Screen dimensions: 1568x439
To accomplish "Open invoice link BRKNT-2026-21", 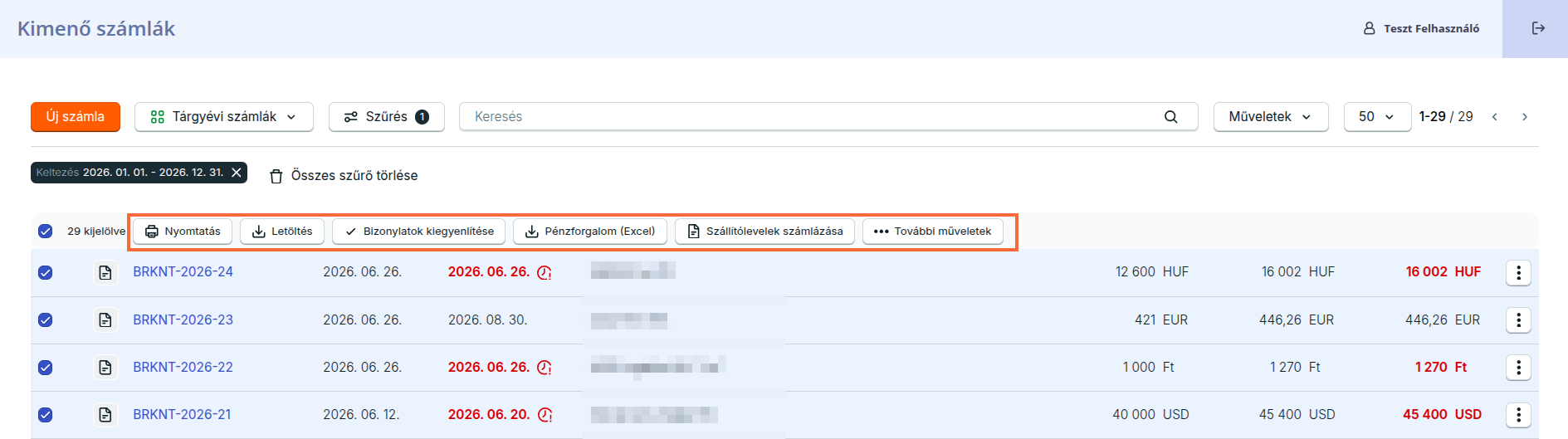I will 183,415.
